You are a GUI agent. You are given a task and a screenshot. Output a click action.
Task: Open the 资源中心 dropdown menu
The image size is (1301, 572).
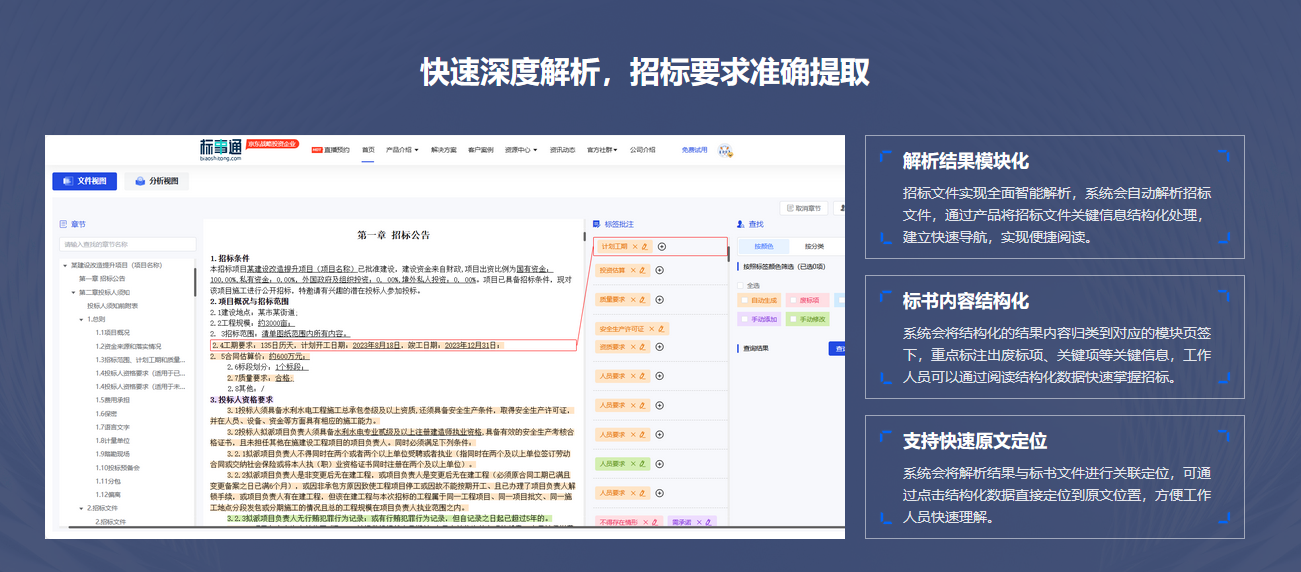[521, 150]
